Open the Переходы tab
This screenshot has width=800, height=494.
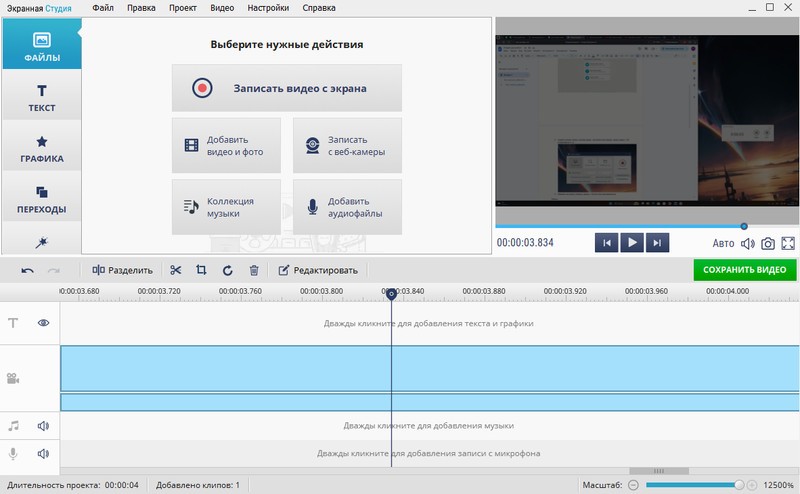[x=41, y=199]
